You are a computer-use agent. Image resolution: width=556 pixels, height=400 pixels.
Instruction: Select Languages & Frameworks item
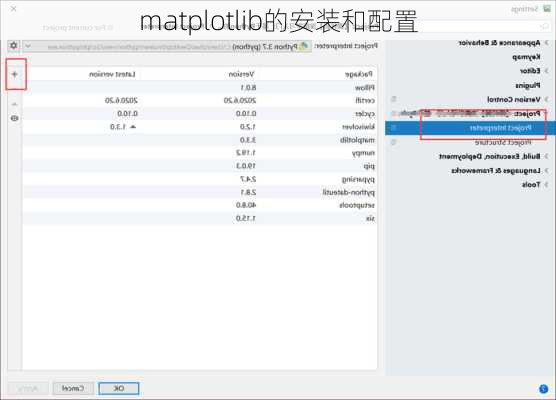(496, 171)
